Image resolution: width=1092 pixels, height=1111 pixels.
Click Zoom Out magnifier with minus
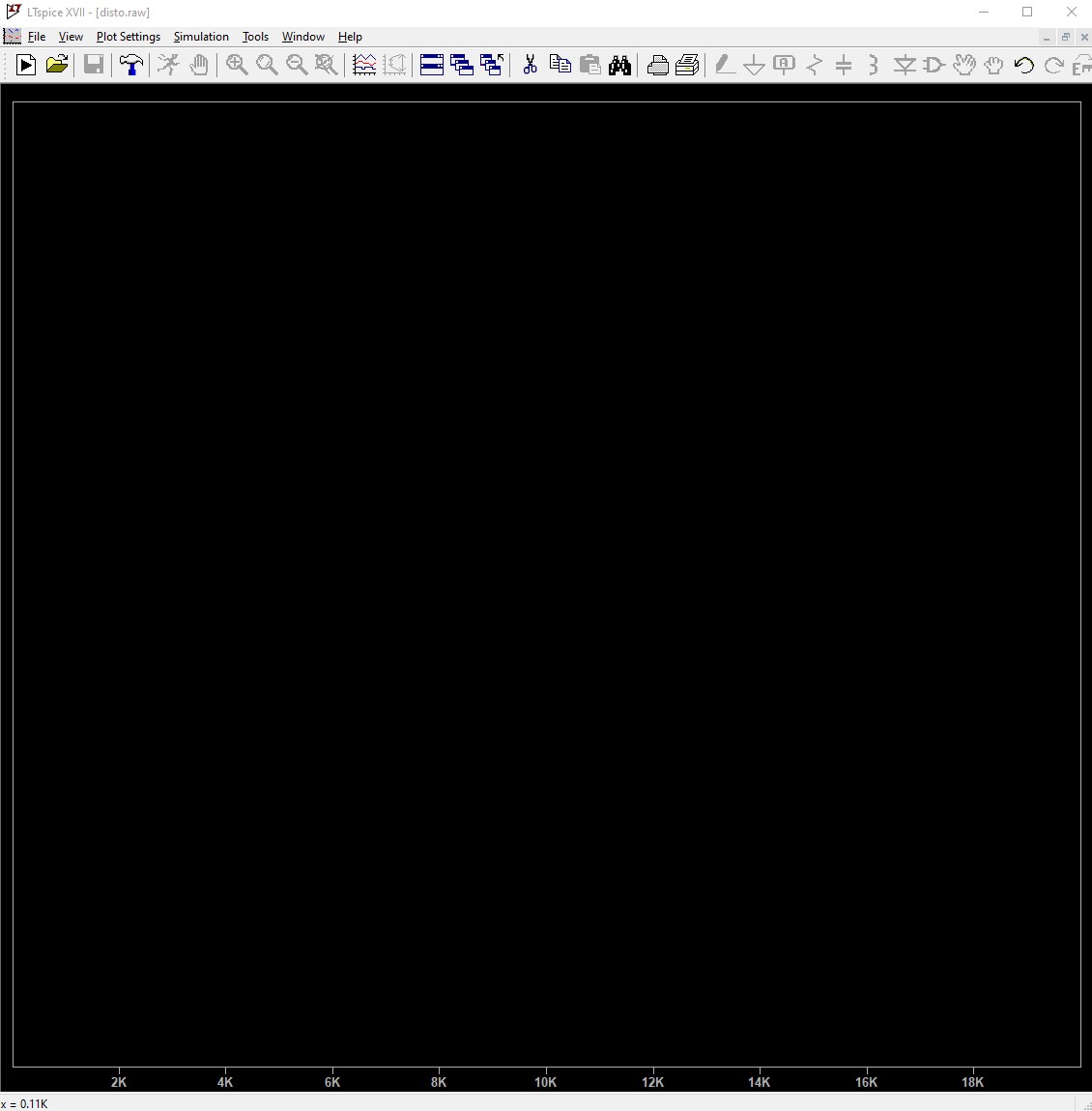pyautogui.click(x=297, y=65)
